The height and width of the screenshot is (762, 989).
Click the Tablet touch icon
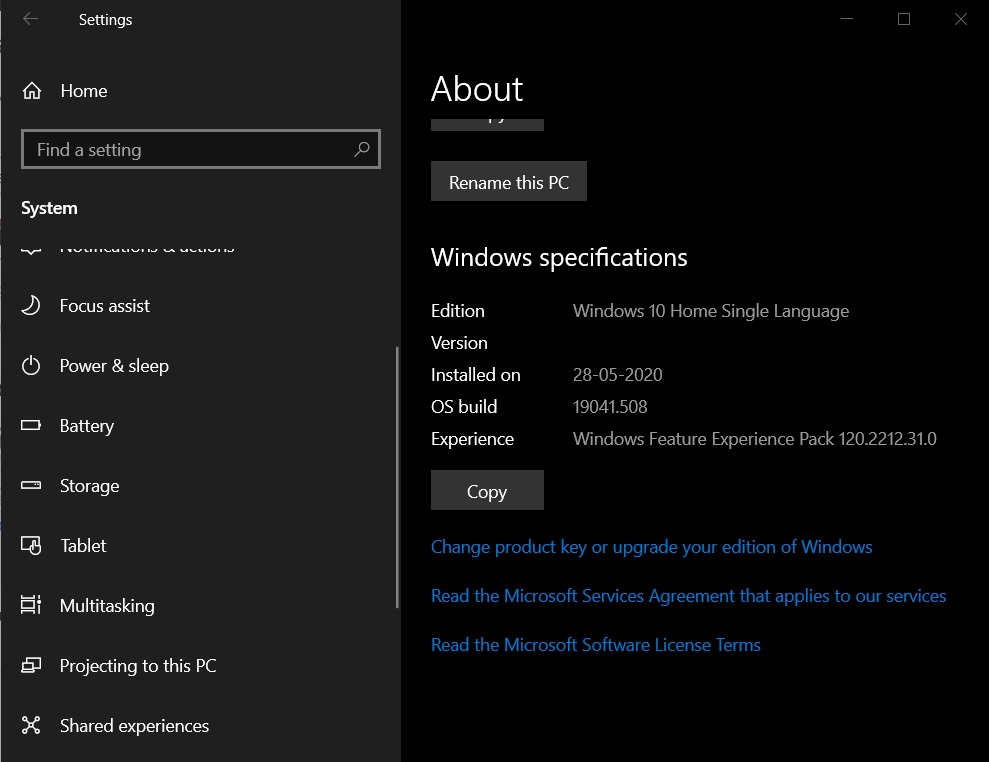pos(31,546)
